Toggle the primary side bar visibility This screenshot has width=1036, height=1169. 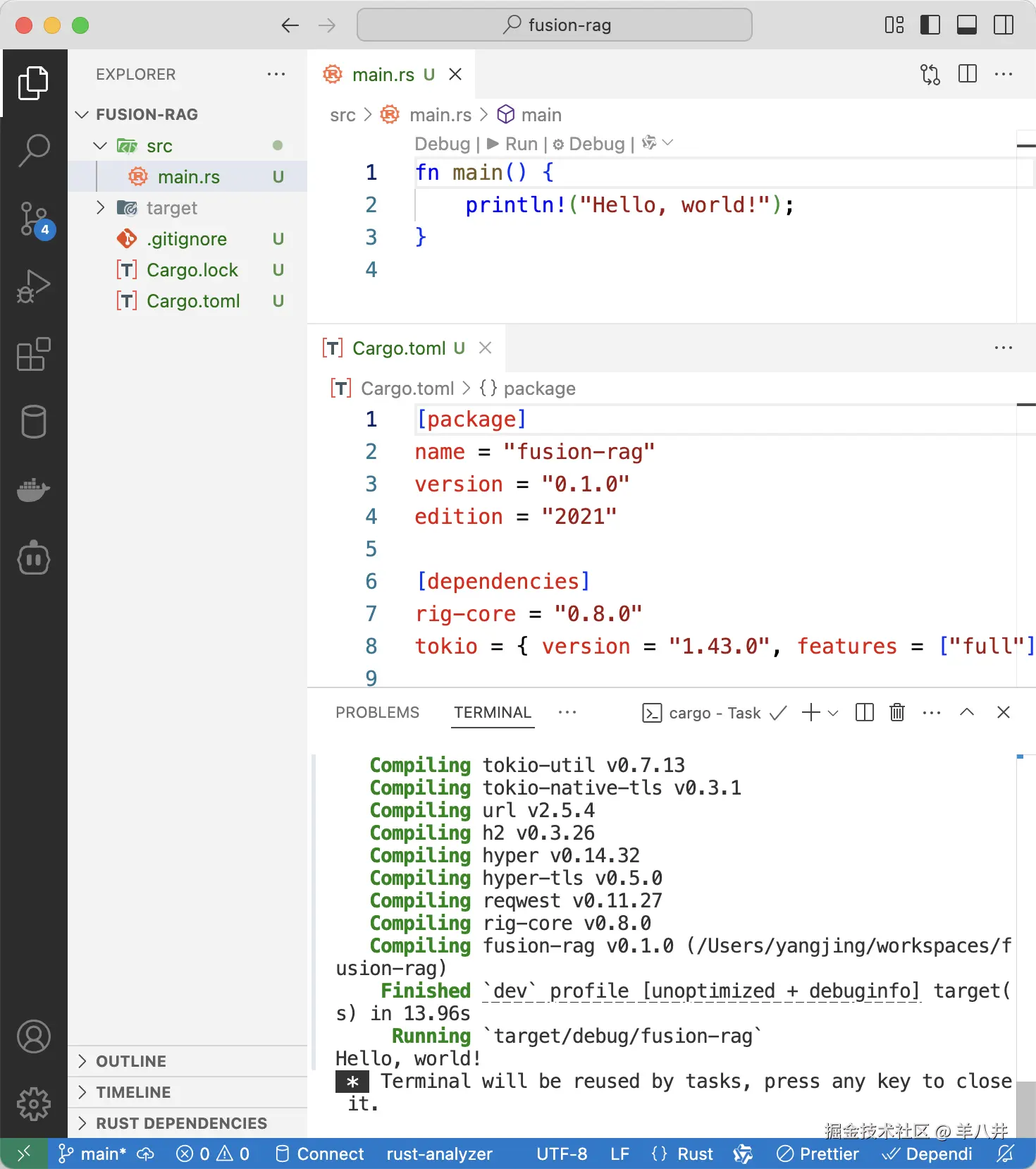(930, 25)
